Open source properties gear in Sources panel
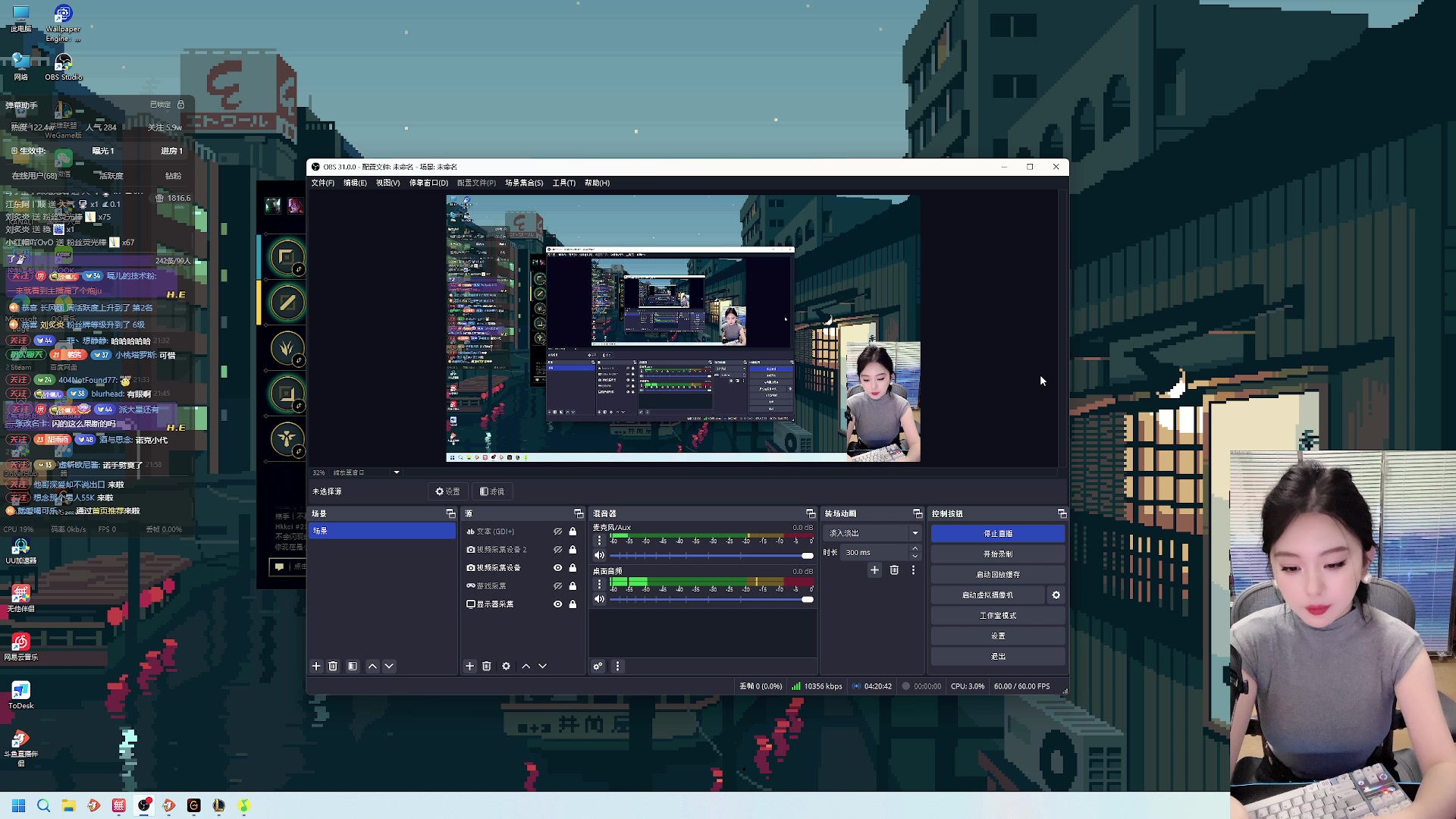Viewport: 1456px width, 819px height. pyautogui.click(x=507, y=667)
